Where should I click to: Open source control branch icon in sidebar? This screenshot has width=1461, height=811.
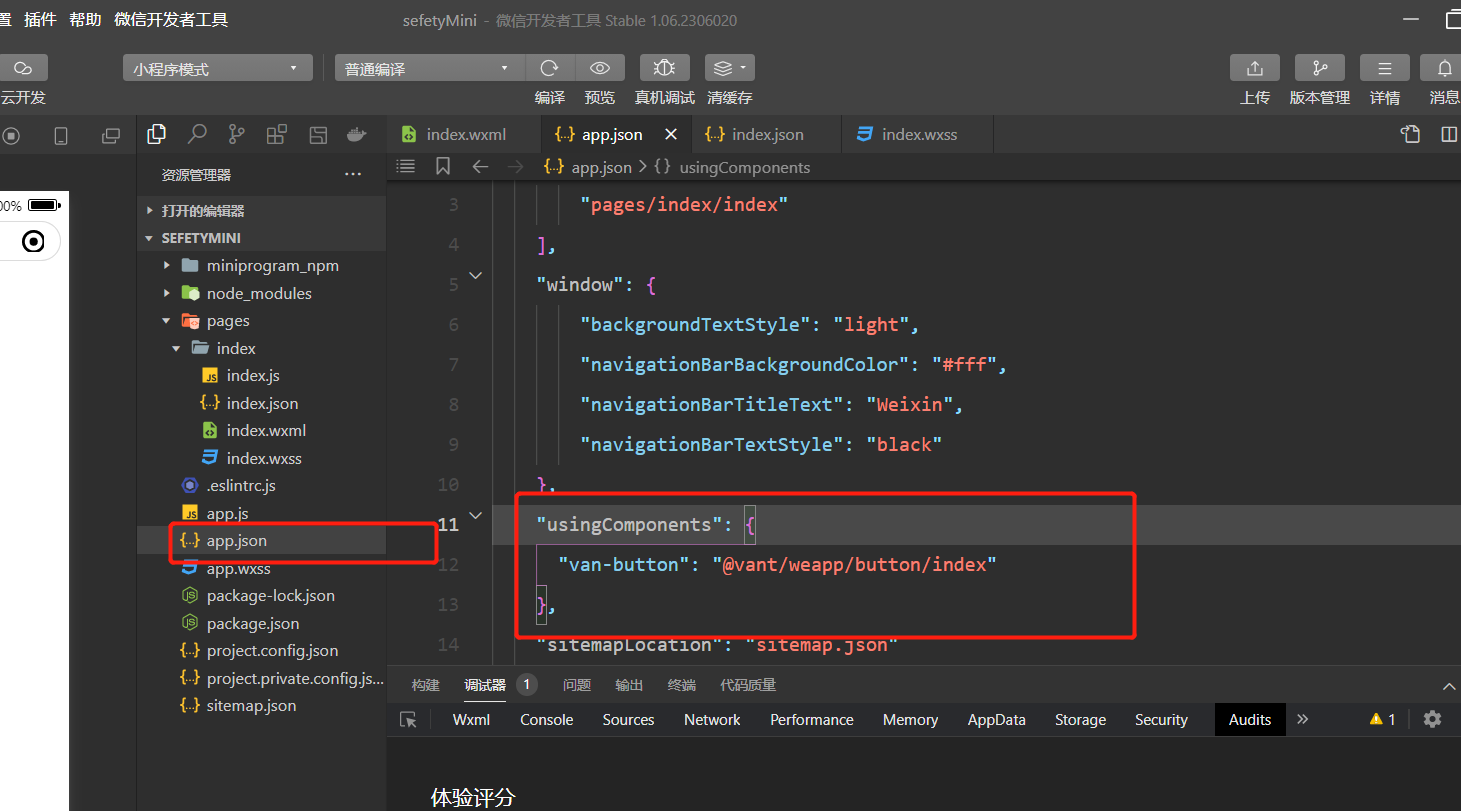tap(236, 134)
